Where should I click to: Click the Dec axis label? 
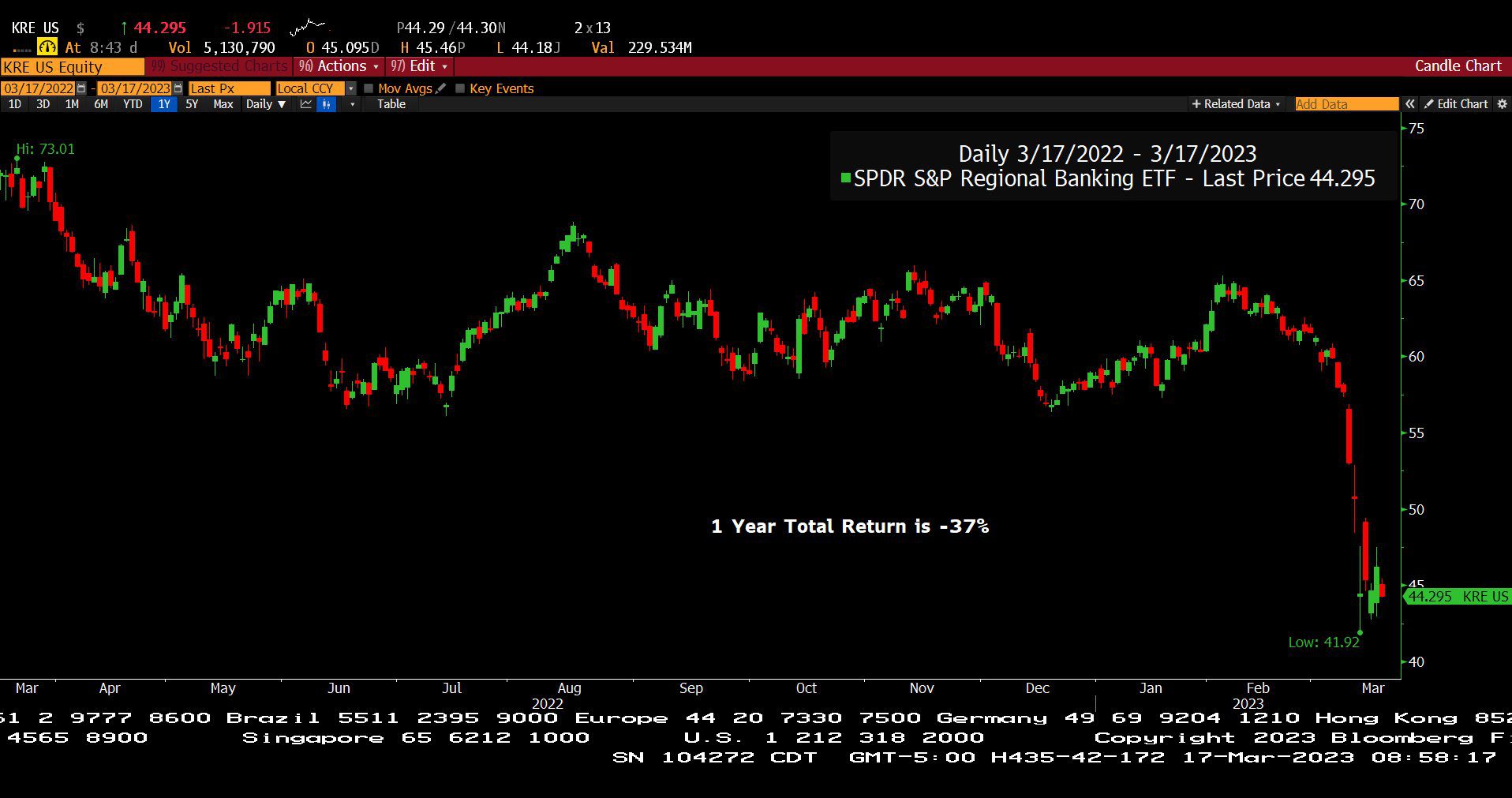coord(1037,688)
